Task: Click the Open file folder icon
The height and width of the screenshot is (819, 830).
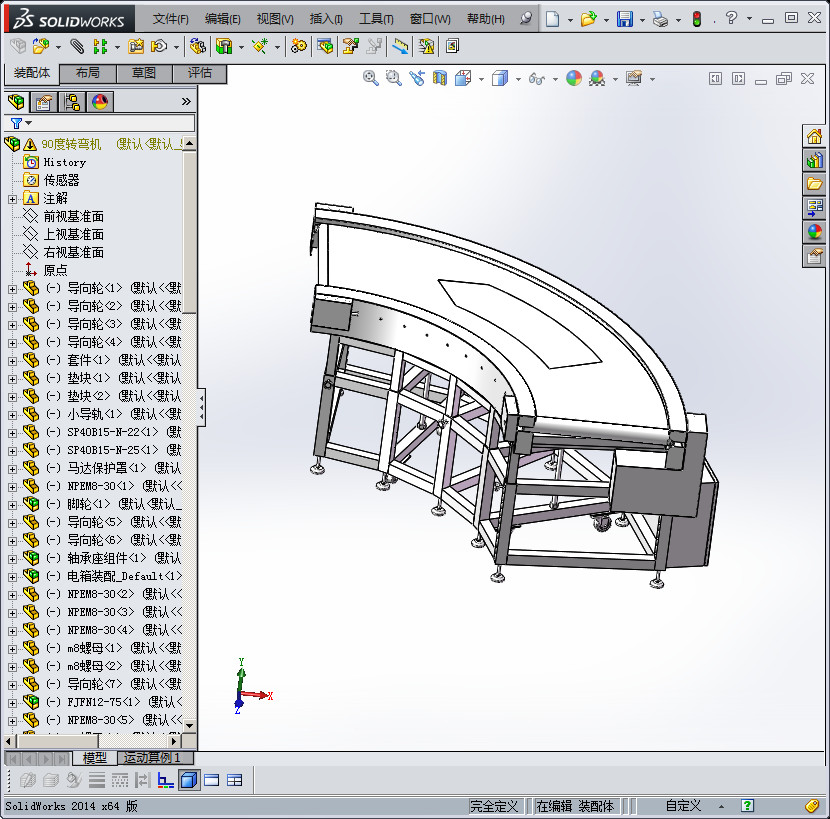Action: pos(588,19)
